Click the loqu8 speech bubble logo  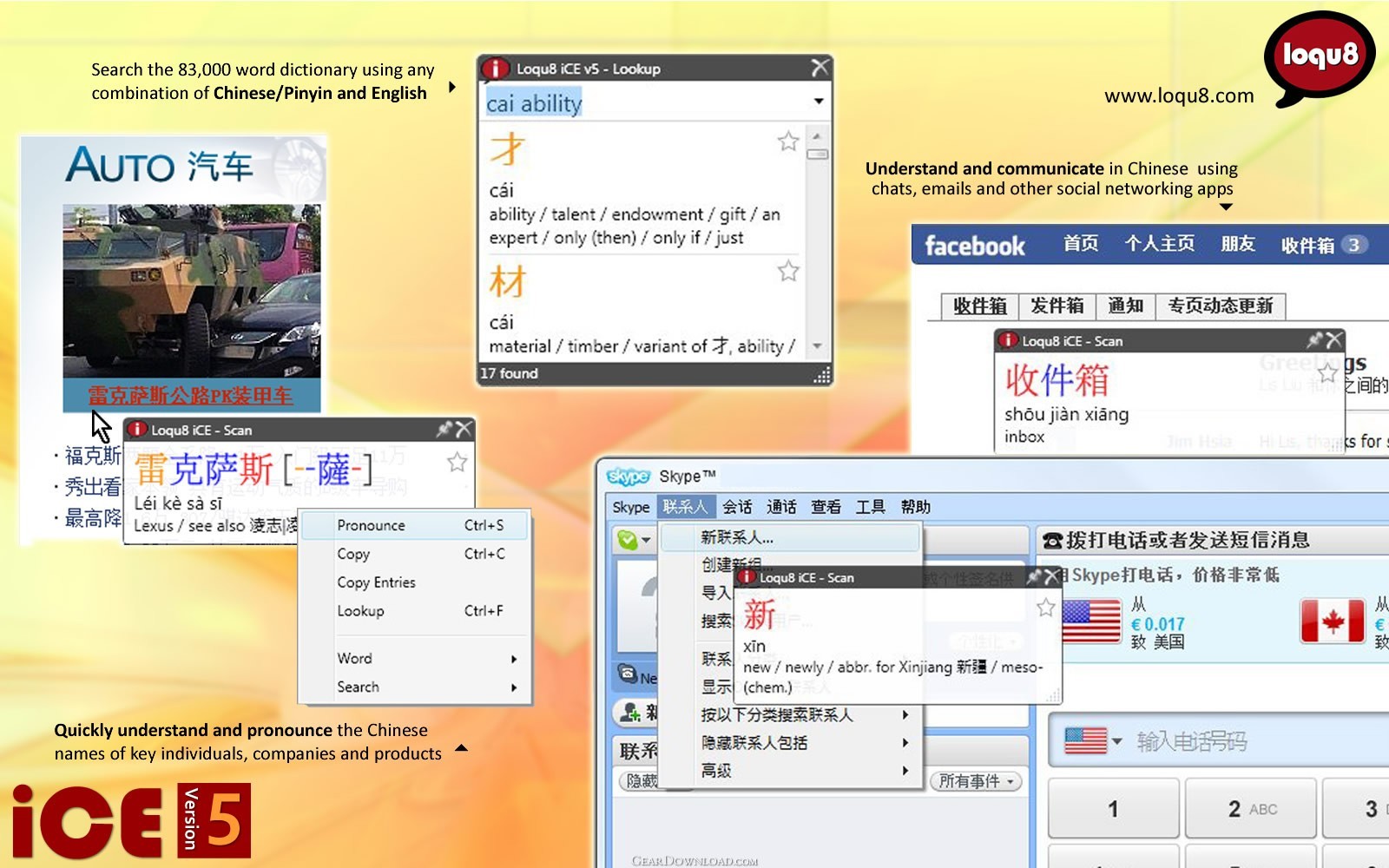(1320, 58)
